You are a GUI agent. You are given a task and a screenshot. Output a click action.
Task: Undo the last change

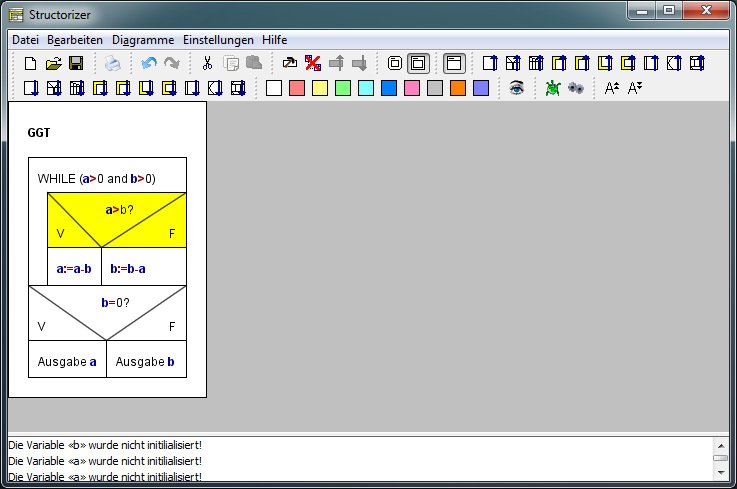149,63
